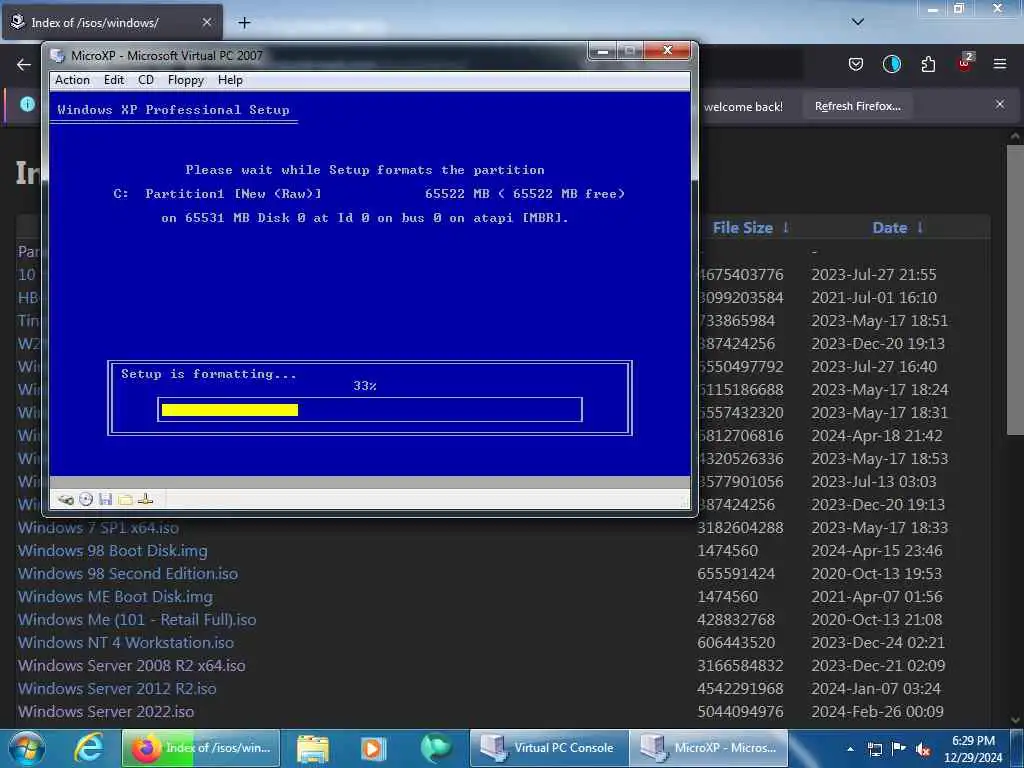The image size is (1024, 768).
Task: Open the Windows Start button
Action: [x=26, y=748]
